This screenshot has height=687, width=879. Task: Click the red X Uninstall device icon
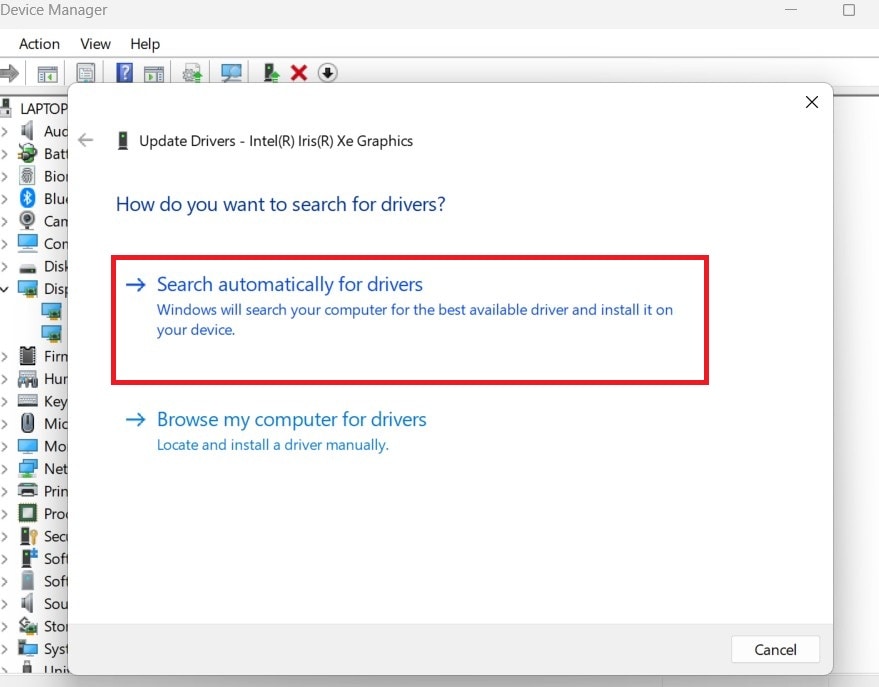299,73
